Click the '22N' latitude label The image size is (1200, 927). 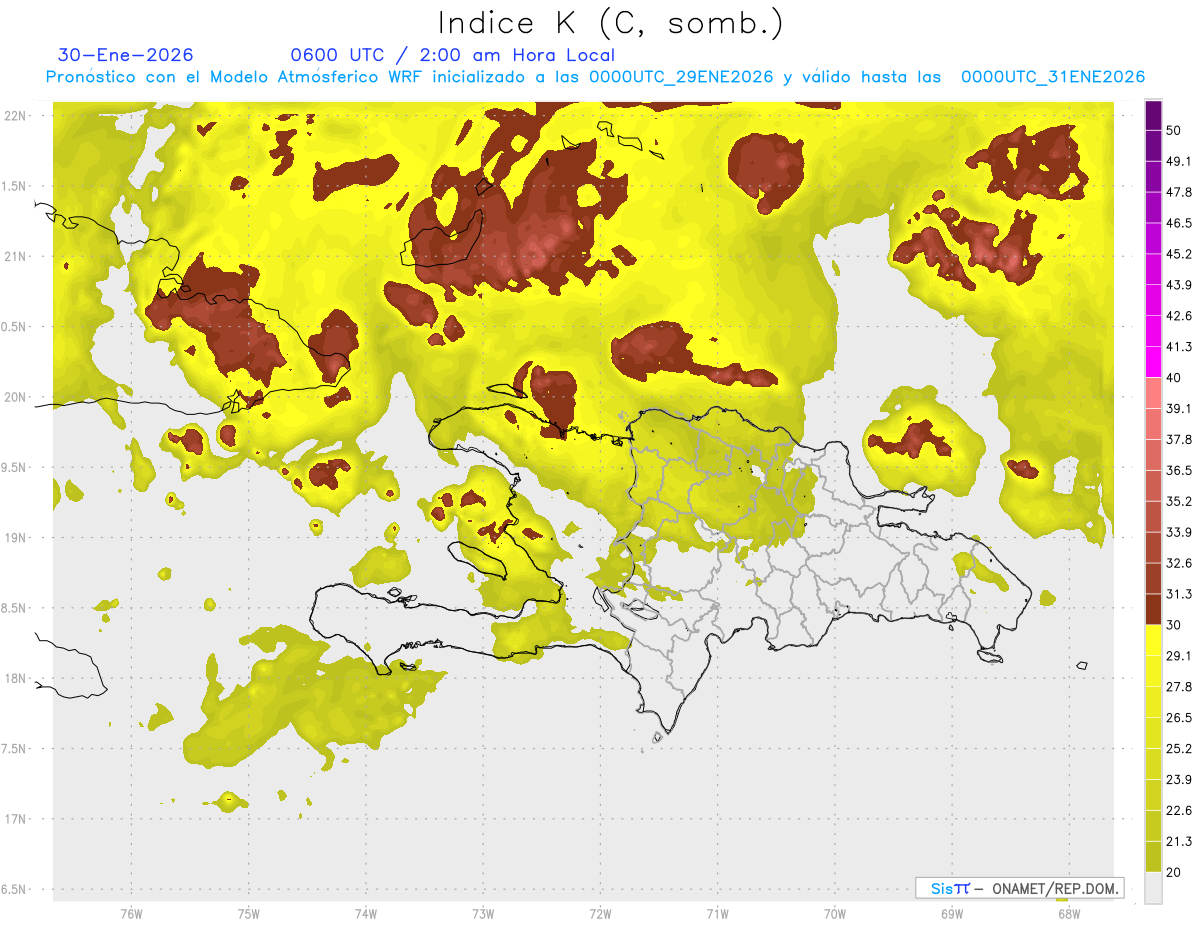click(x=15, y=116)
